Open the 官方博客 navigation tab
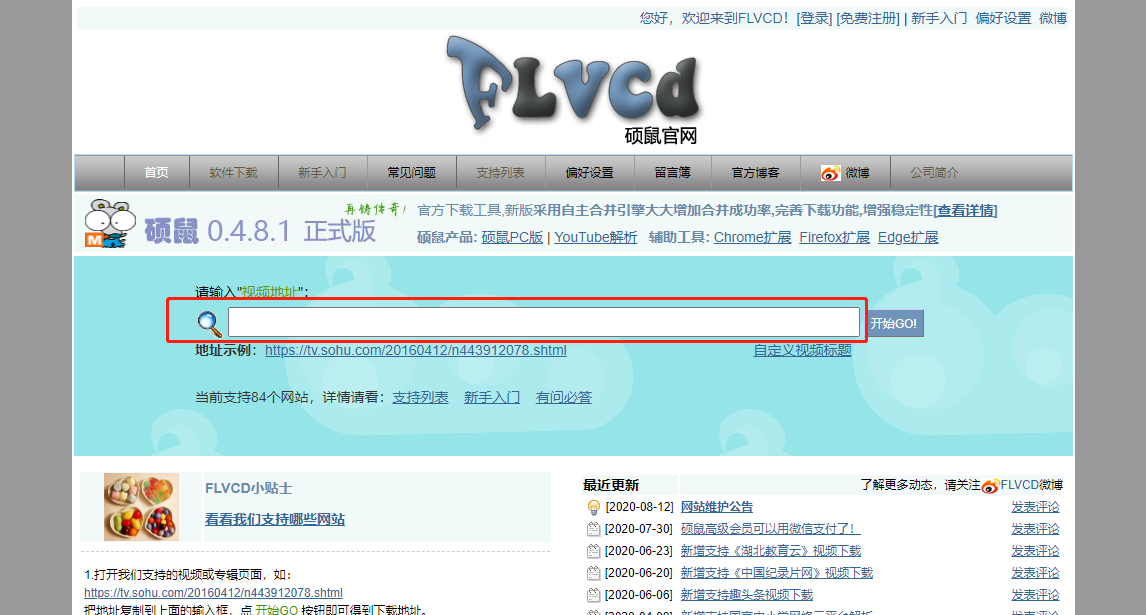1146x615 pixels. pos(756,173)
